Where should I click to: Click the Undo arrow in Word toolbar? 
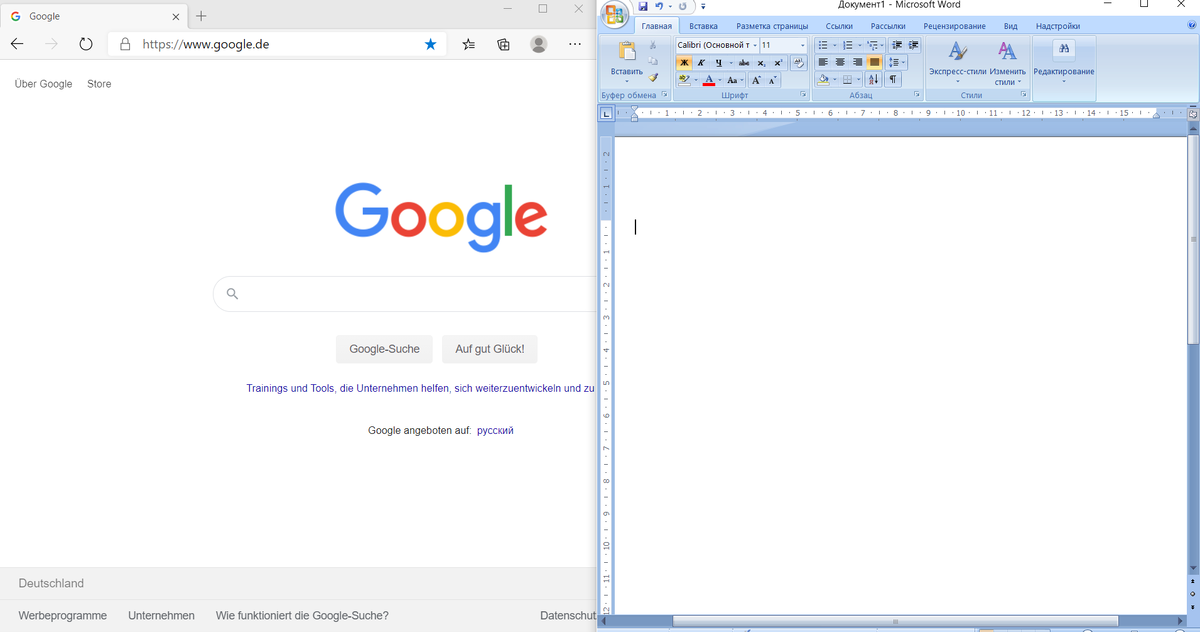[659, 6]
